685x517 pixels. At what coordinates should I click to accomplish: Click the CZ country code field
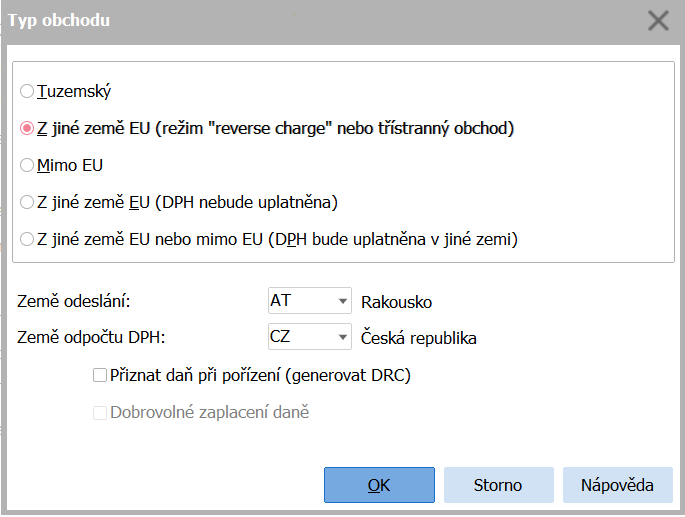tap(298, 337)
